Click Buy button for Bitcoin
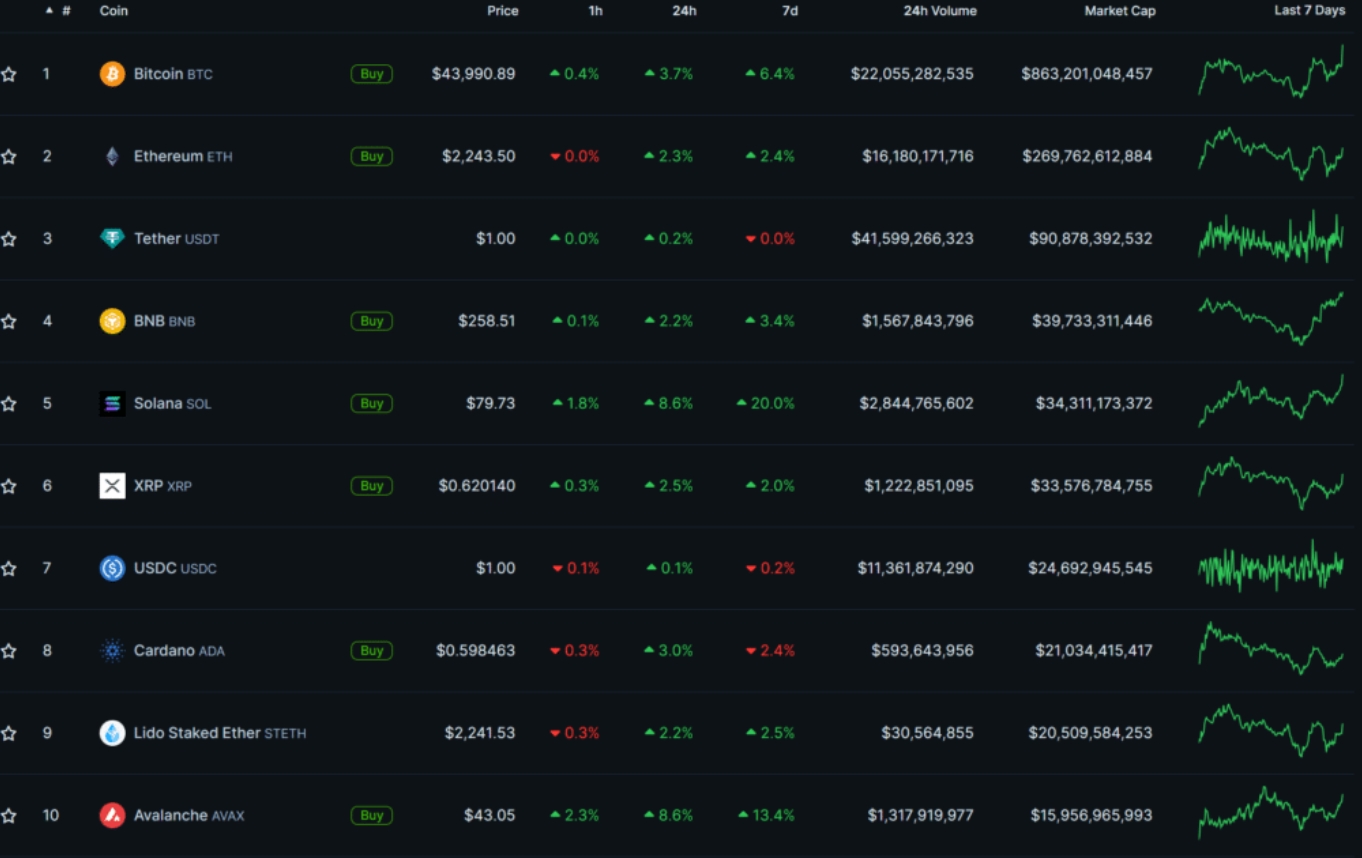The image size is (1362, 858). pos(371,74)
